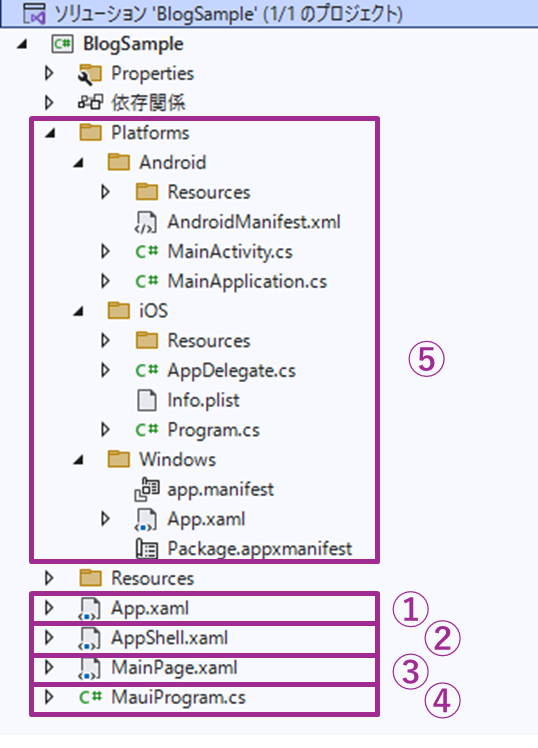
Task: Collapse the Android folder
Action: (78, 163)
